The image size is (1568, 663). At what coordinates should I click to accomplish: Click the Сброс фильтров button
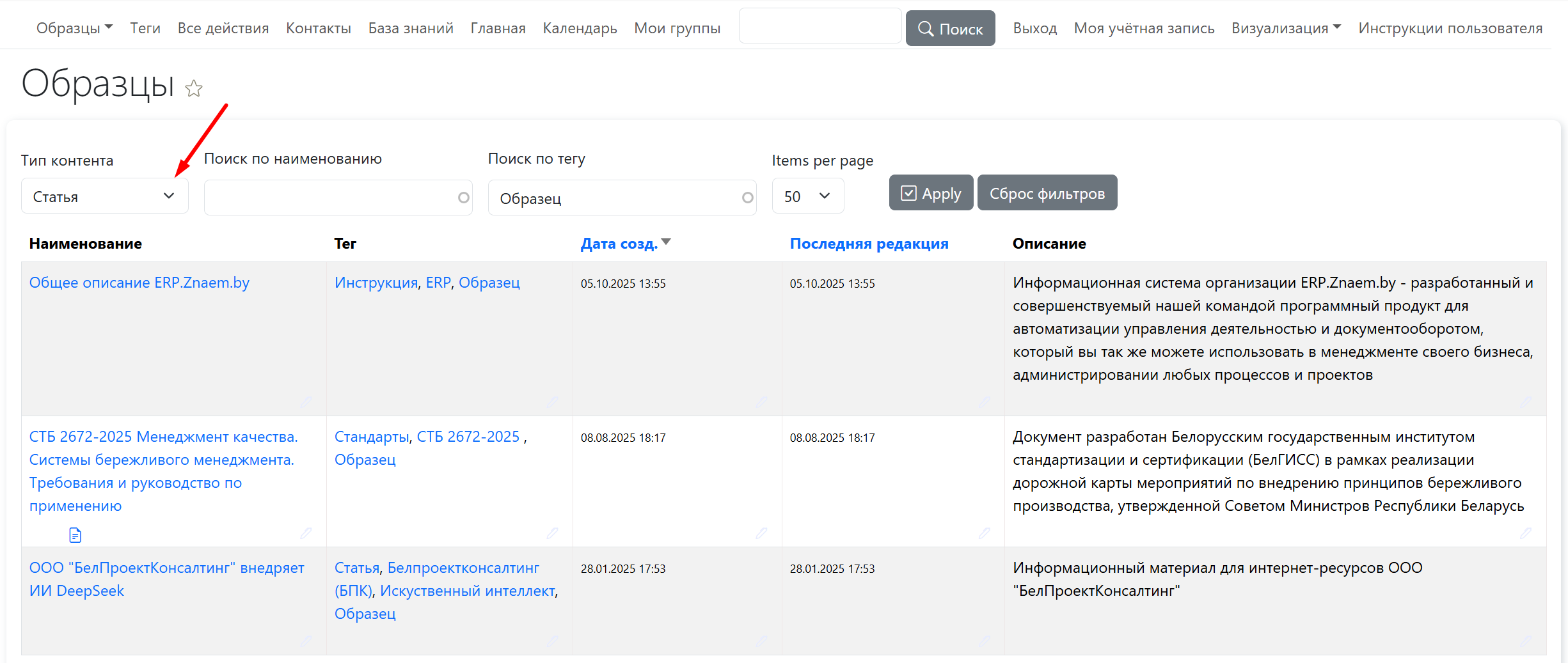[x=1047, y=193]
